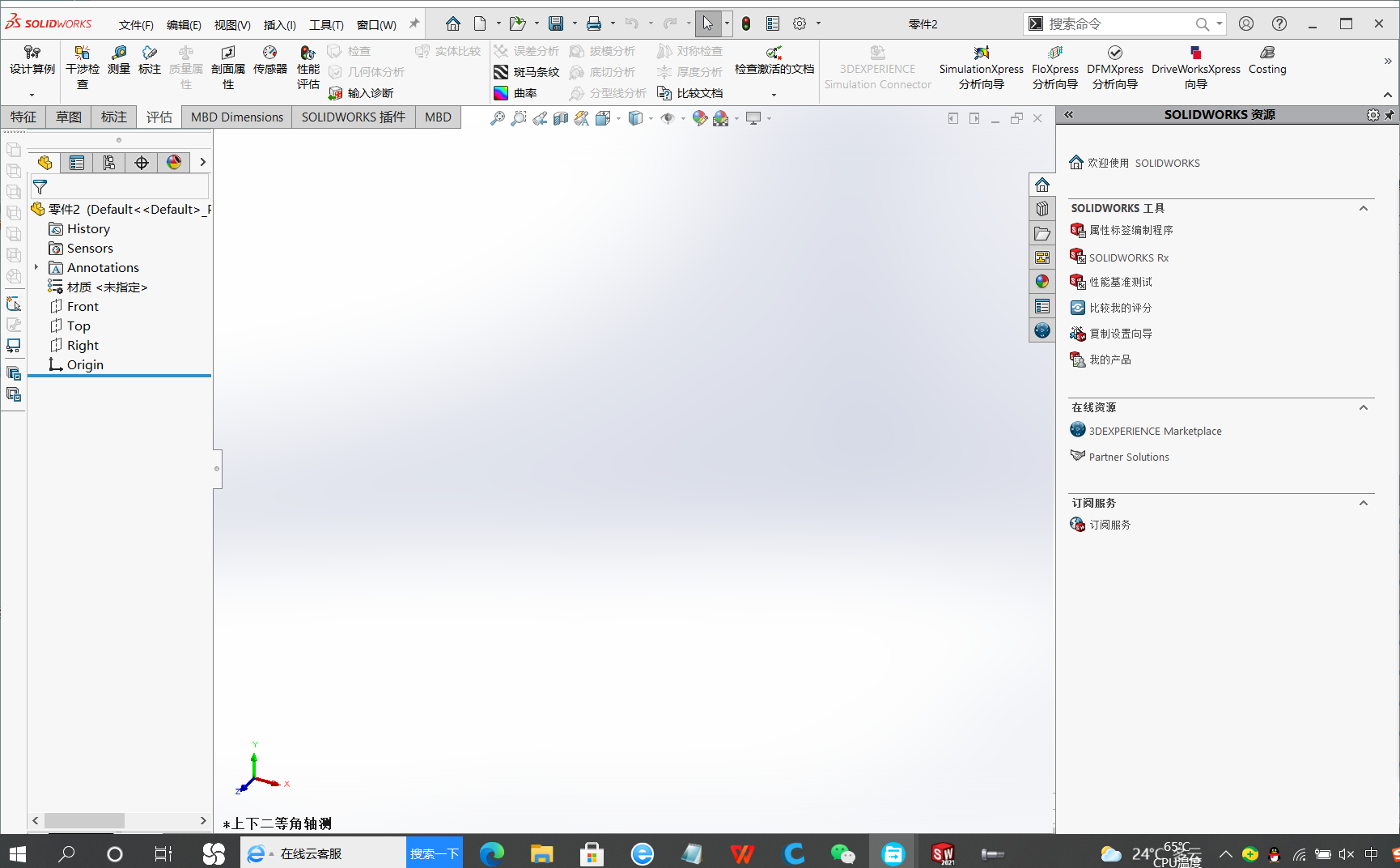Open Partner Solutions
This screenshot has width=1400, height=868.
coord(1128,457)
